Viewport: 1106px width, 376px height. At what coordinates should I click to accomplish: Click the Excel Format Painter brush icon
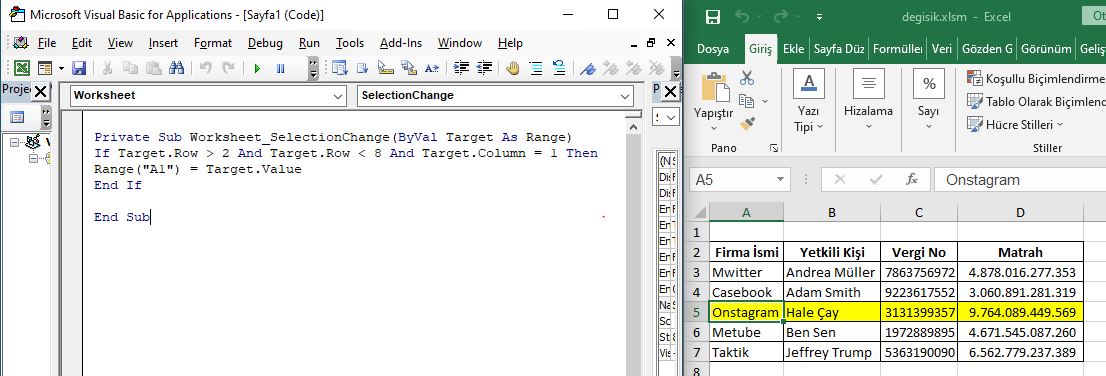click(747, 124)
